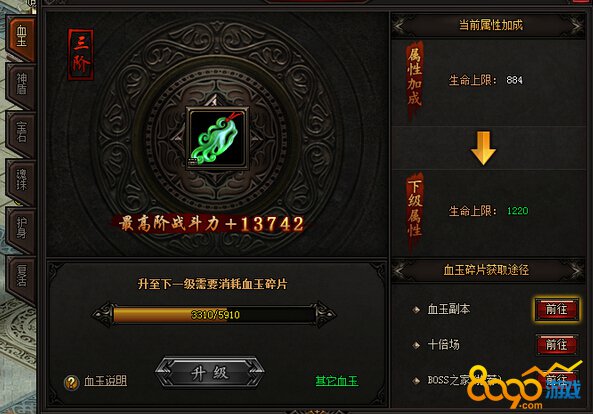This screenshot has height=414, width=593.
Task: Click the 升级 upgrade button
Action: [x=210, y=373]
